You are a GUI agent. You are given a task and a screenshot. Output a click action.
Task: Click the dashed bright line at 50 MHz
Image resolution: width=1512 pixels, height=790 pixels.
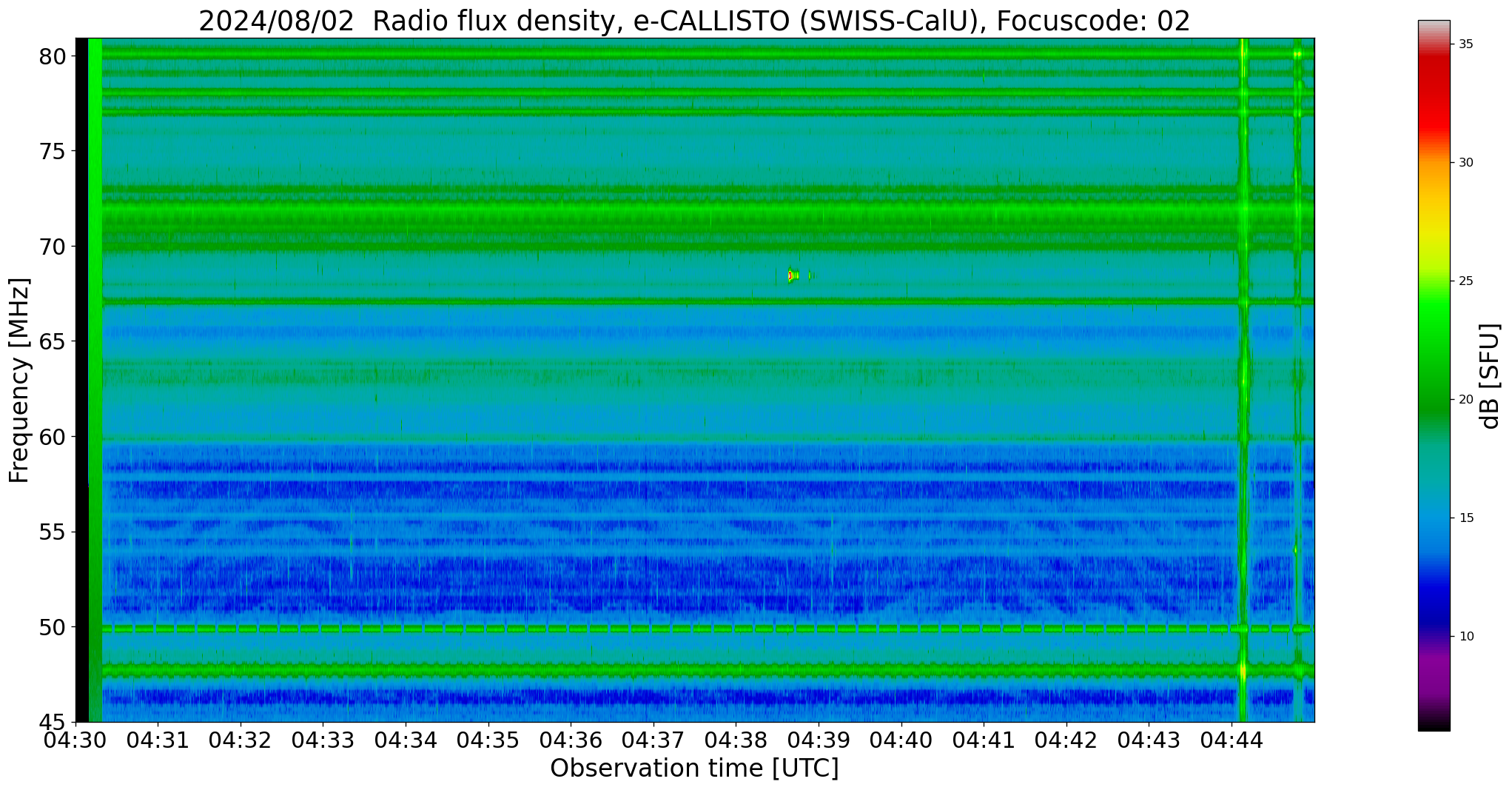(695, 629)
